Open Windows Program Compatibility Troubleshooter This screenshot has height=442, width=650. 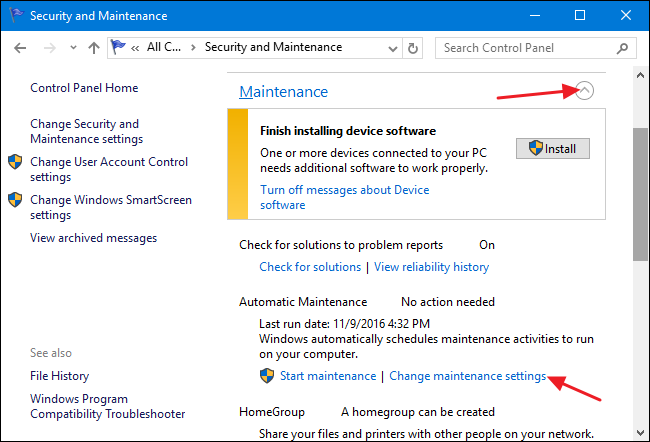(x=108, y=406)
